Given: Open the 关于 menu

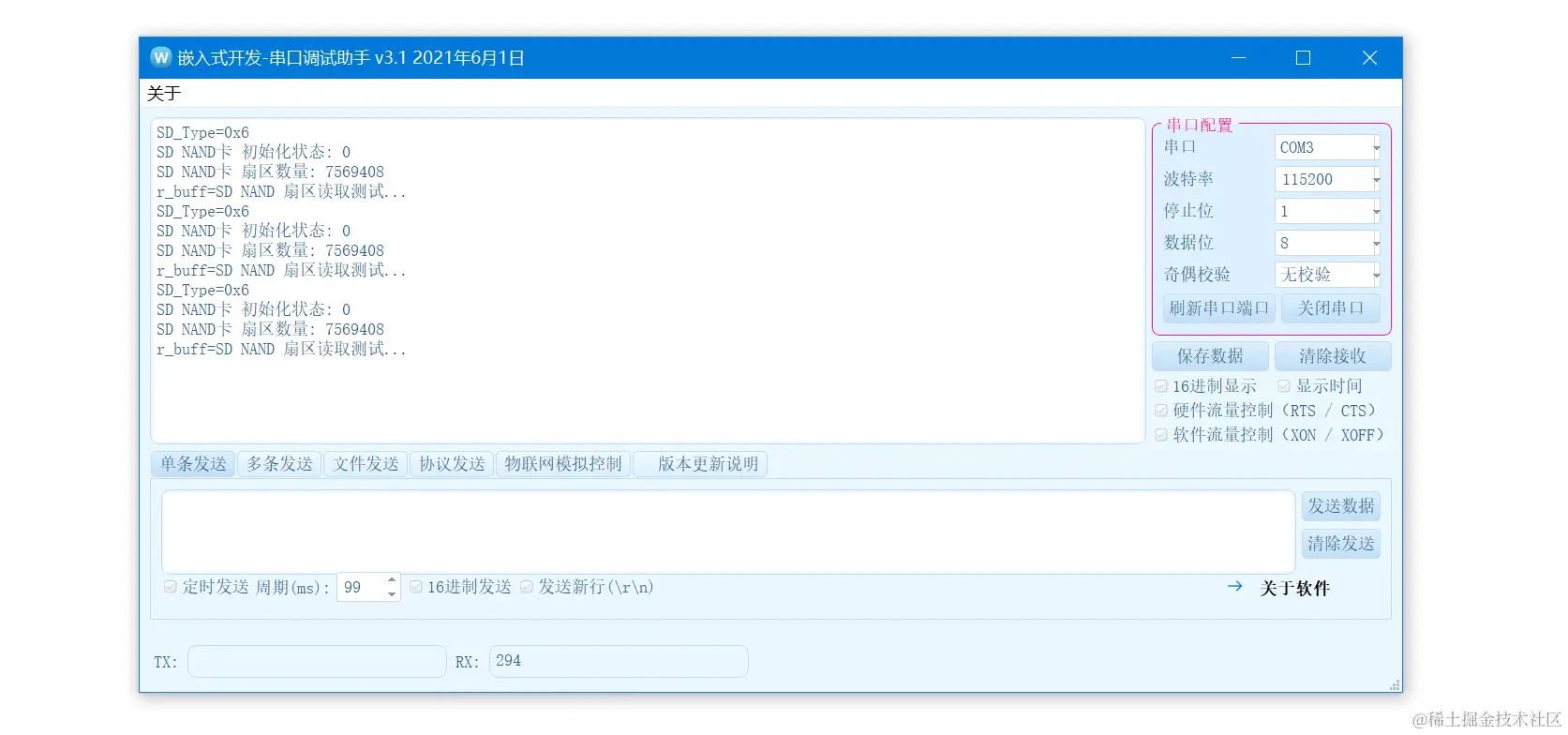Looking at the screenshot, I should [164, 93].
